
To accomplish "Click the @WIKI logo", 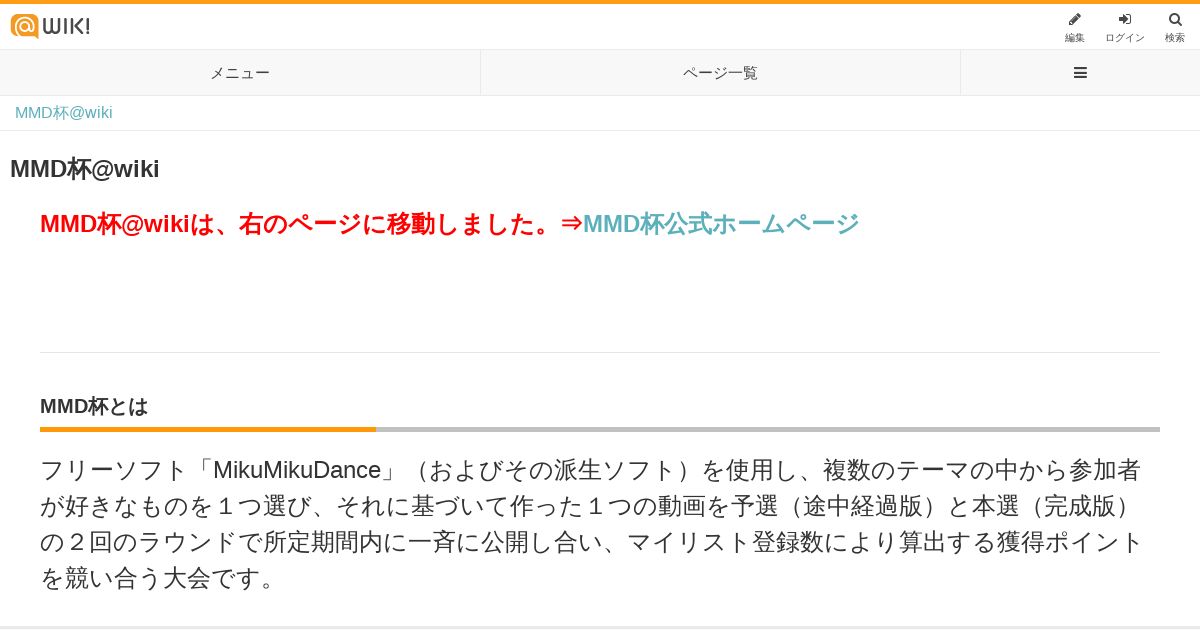I will click(x=50, y=26).
